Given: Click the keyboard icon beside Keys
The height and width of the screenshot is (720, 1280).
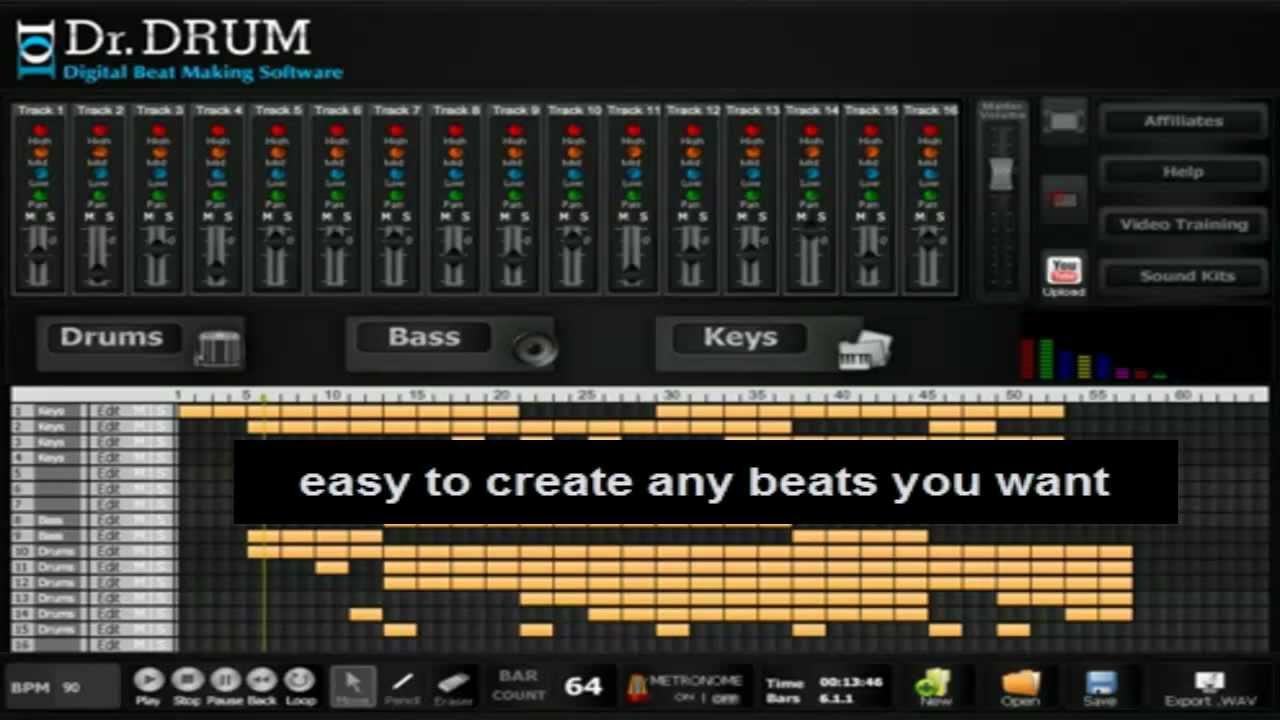Looking at the screenshot, I should [864, 349].
